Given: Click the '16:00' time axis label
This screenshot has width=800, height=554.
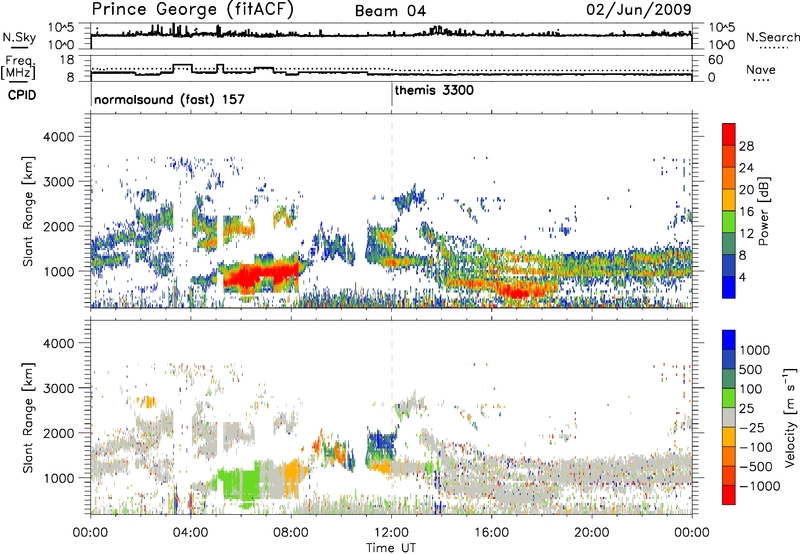Looking at the screenshot, I should point(491,533).
